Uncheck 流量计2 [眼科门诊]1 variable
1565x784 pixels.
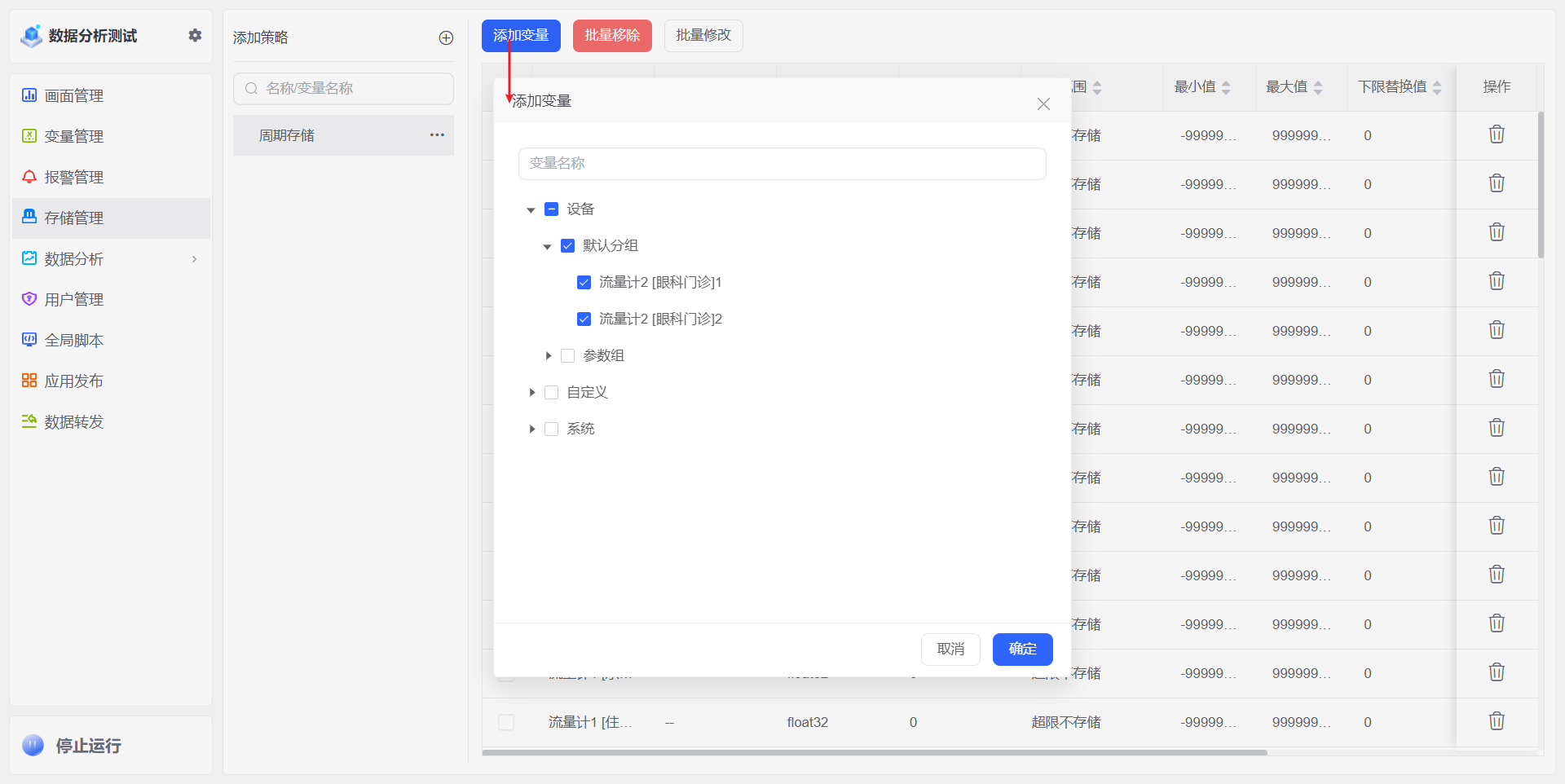584,282
